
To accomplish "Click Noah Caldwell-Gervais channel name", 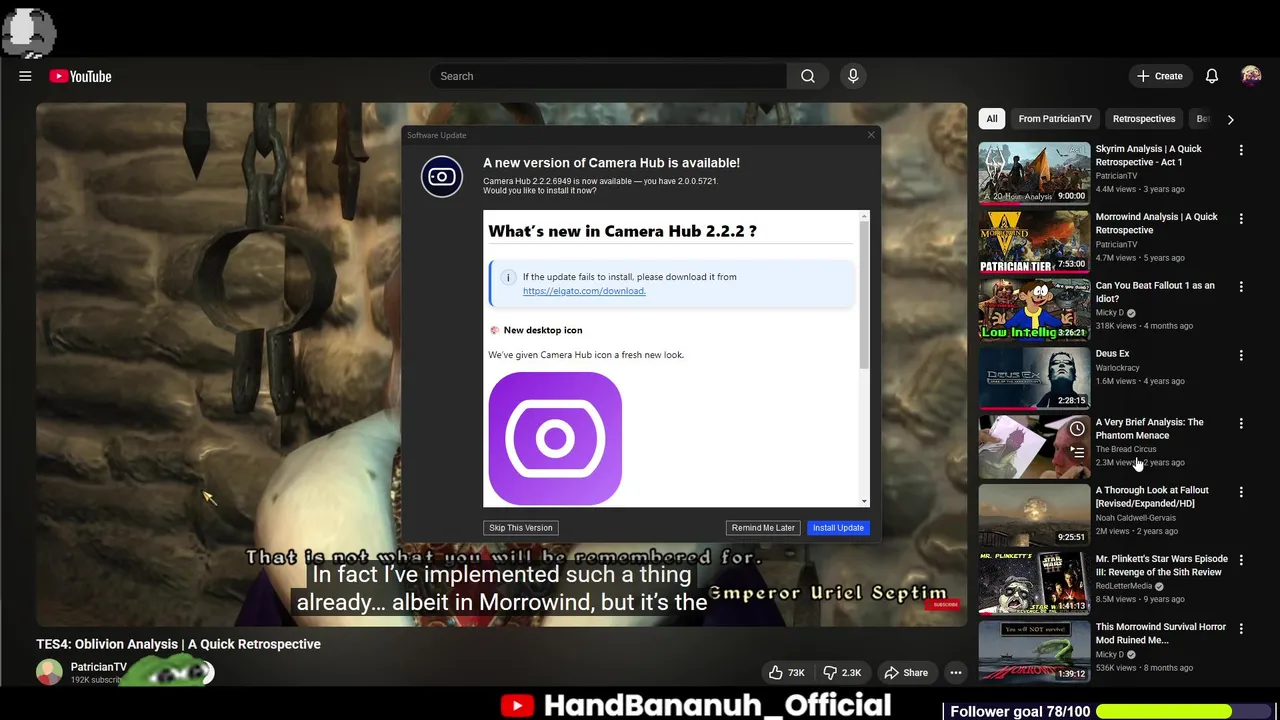I will click(1136, 518).
